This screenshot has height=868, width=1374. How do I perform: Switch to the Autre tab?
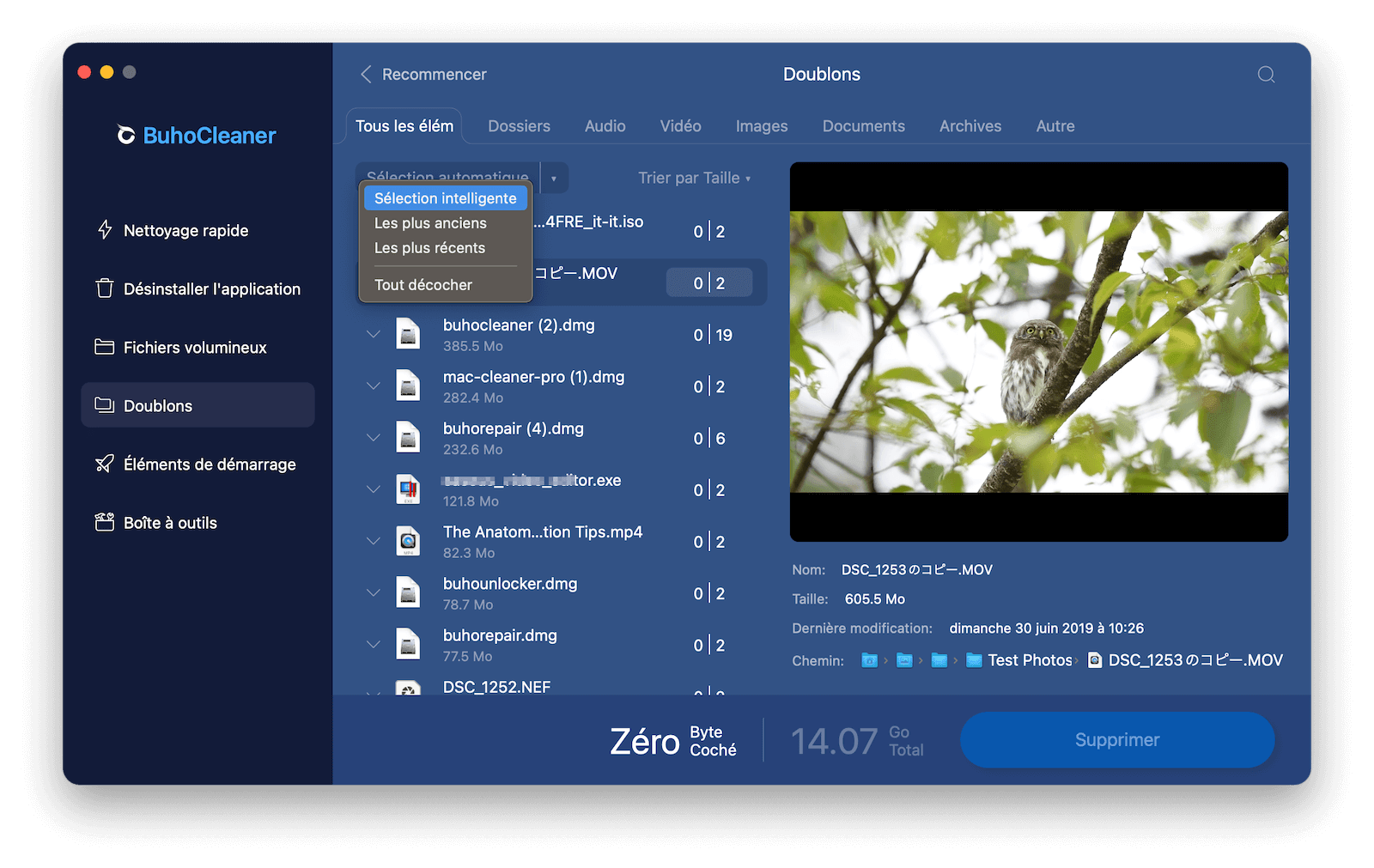[x=1055, y=126]
